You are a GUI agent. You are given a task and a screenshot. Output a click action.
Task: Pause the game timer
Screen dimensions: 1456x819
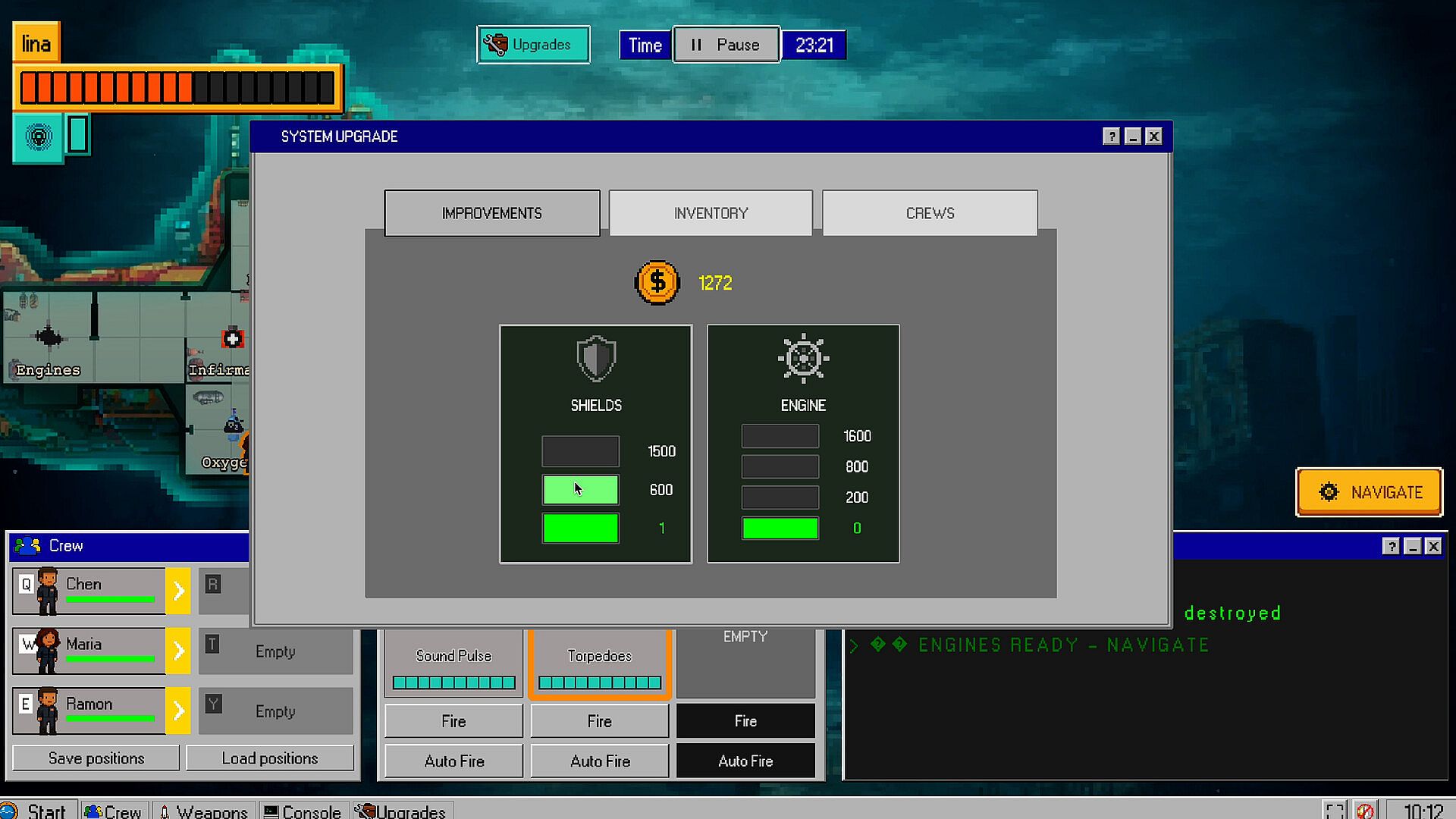tap(726, 45)
